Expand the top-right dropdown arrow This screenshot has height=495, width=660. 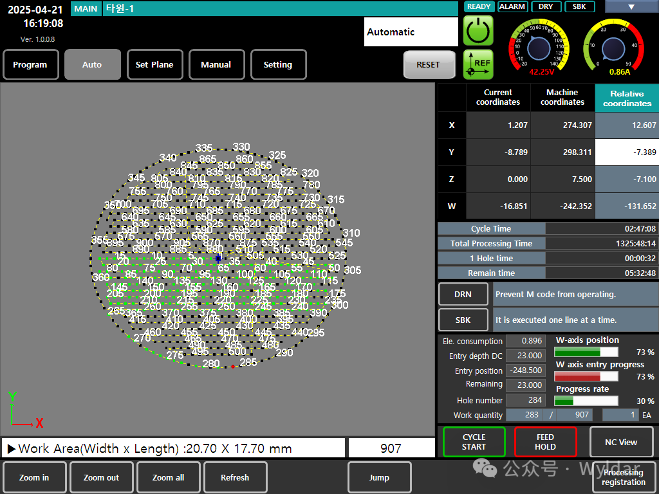tap(631, 6)
